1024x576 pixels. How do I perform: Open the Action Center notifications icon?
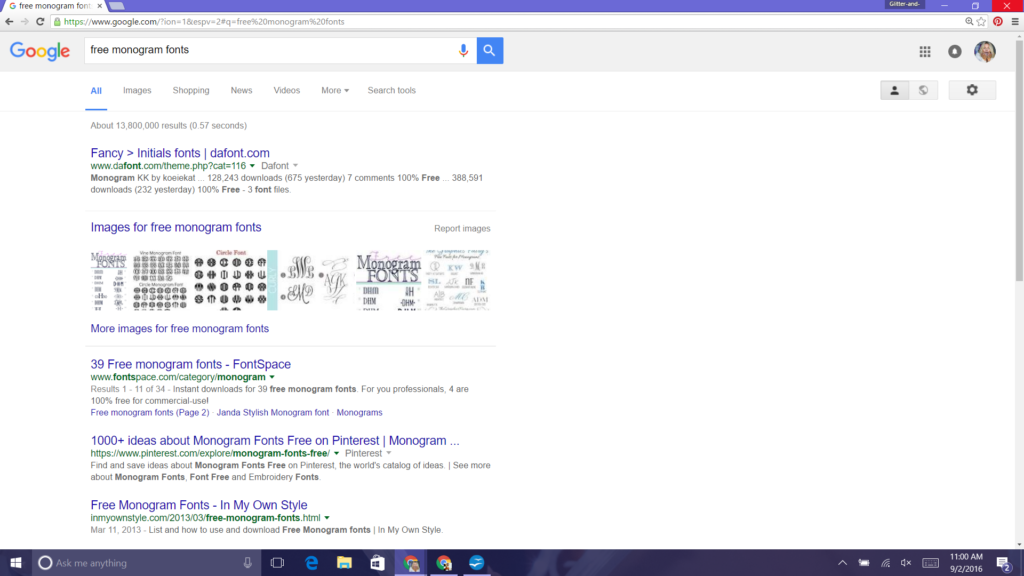click(x=1004, y=563)
